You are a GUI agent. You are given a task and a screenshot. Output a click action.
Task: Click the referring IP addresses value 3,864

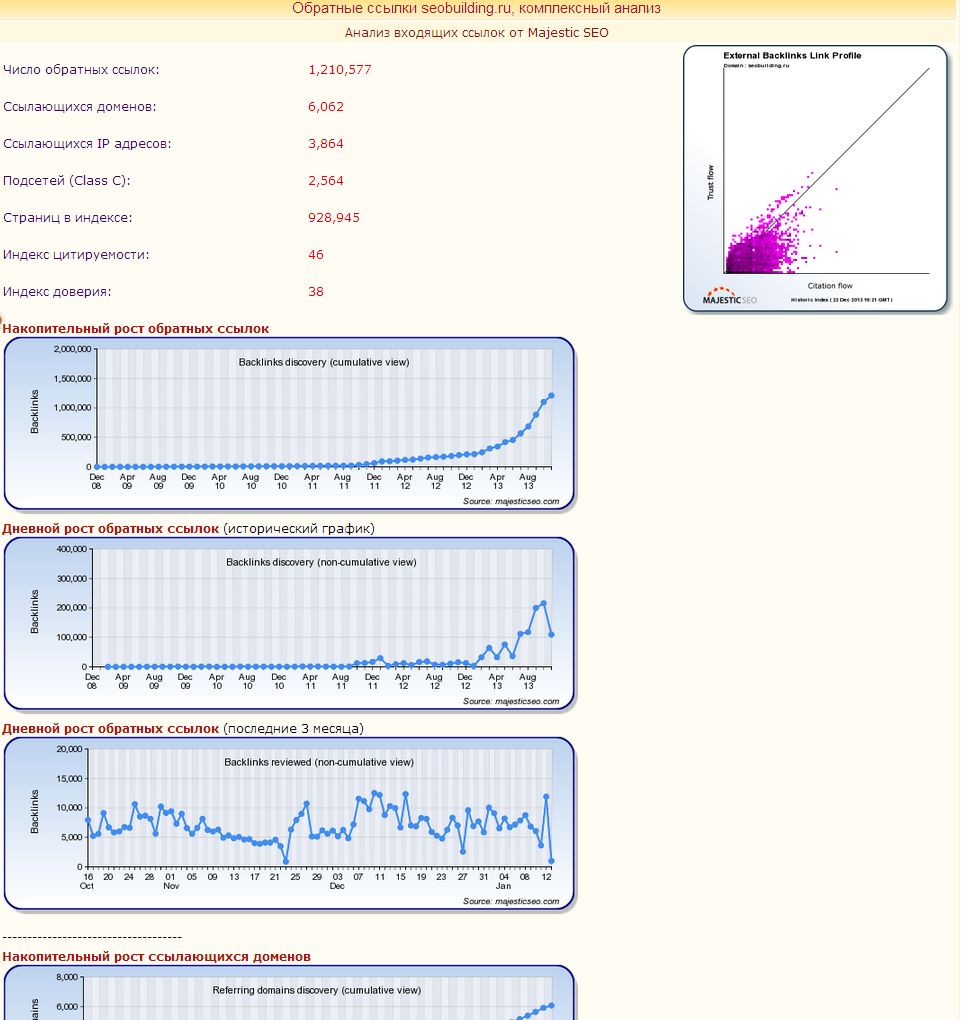click(326, 144)
